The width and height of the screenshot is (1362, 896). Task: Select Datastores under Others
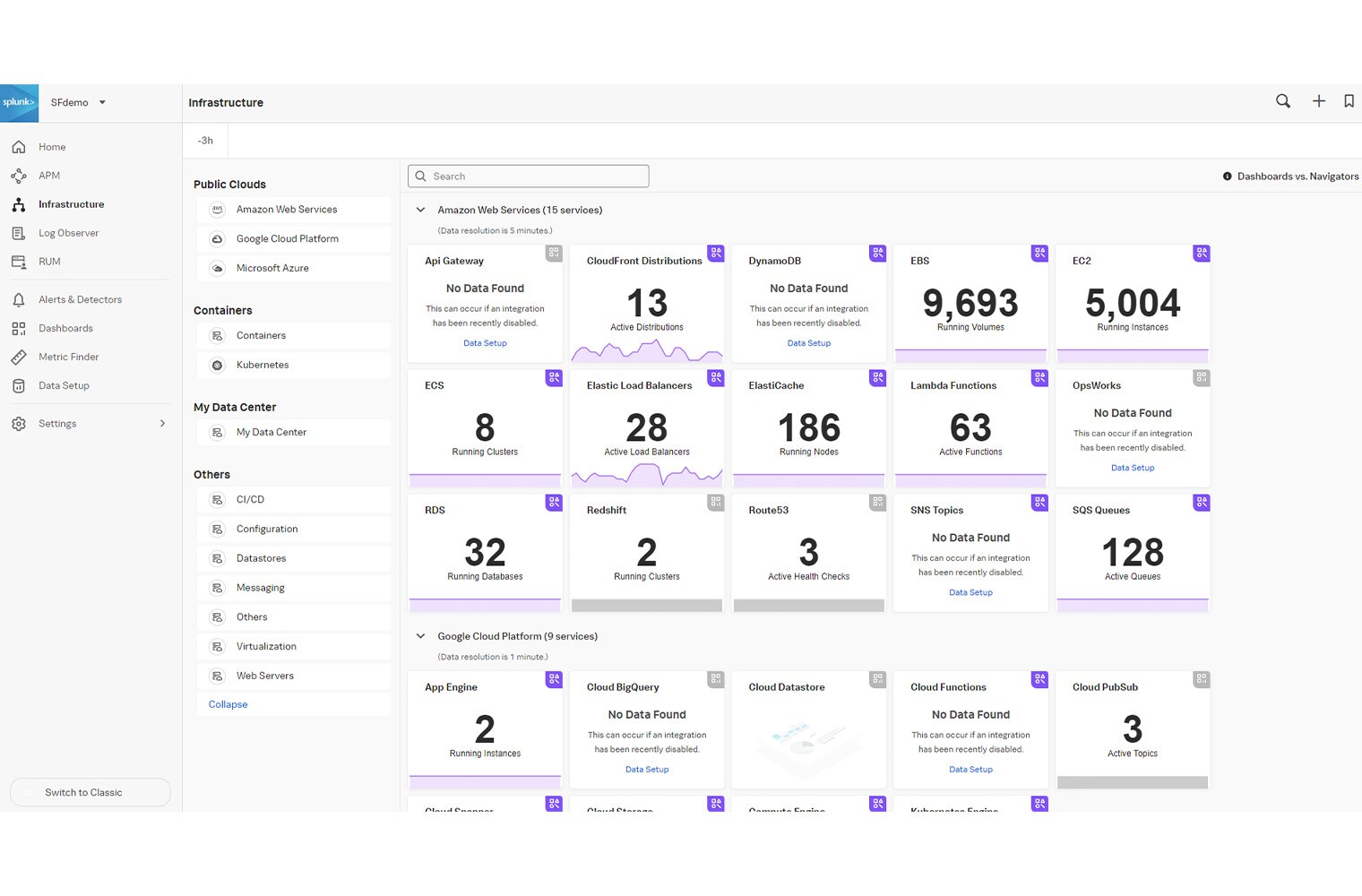(x=293, y=558)
